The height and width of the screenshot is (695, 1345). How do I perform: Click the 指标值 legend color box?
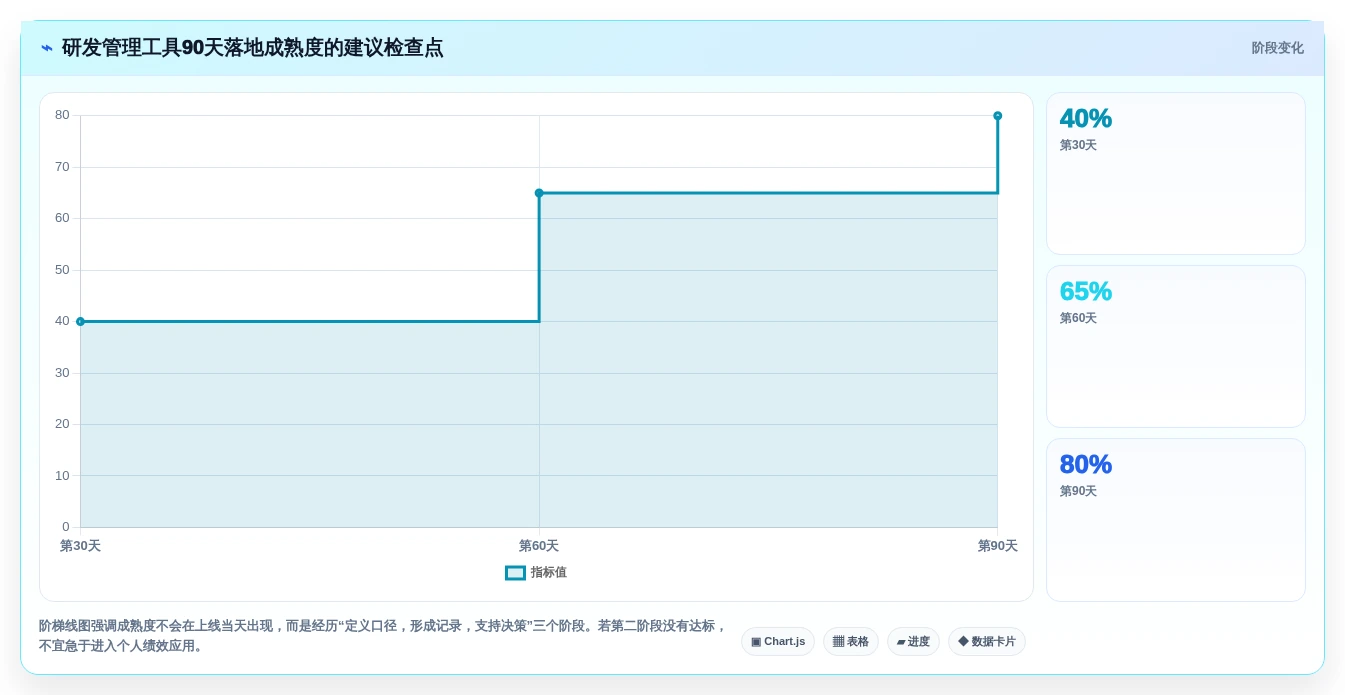[x=515, y=573]
